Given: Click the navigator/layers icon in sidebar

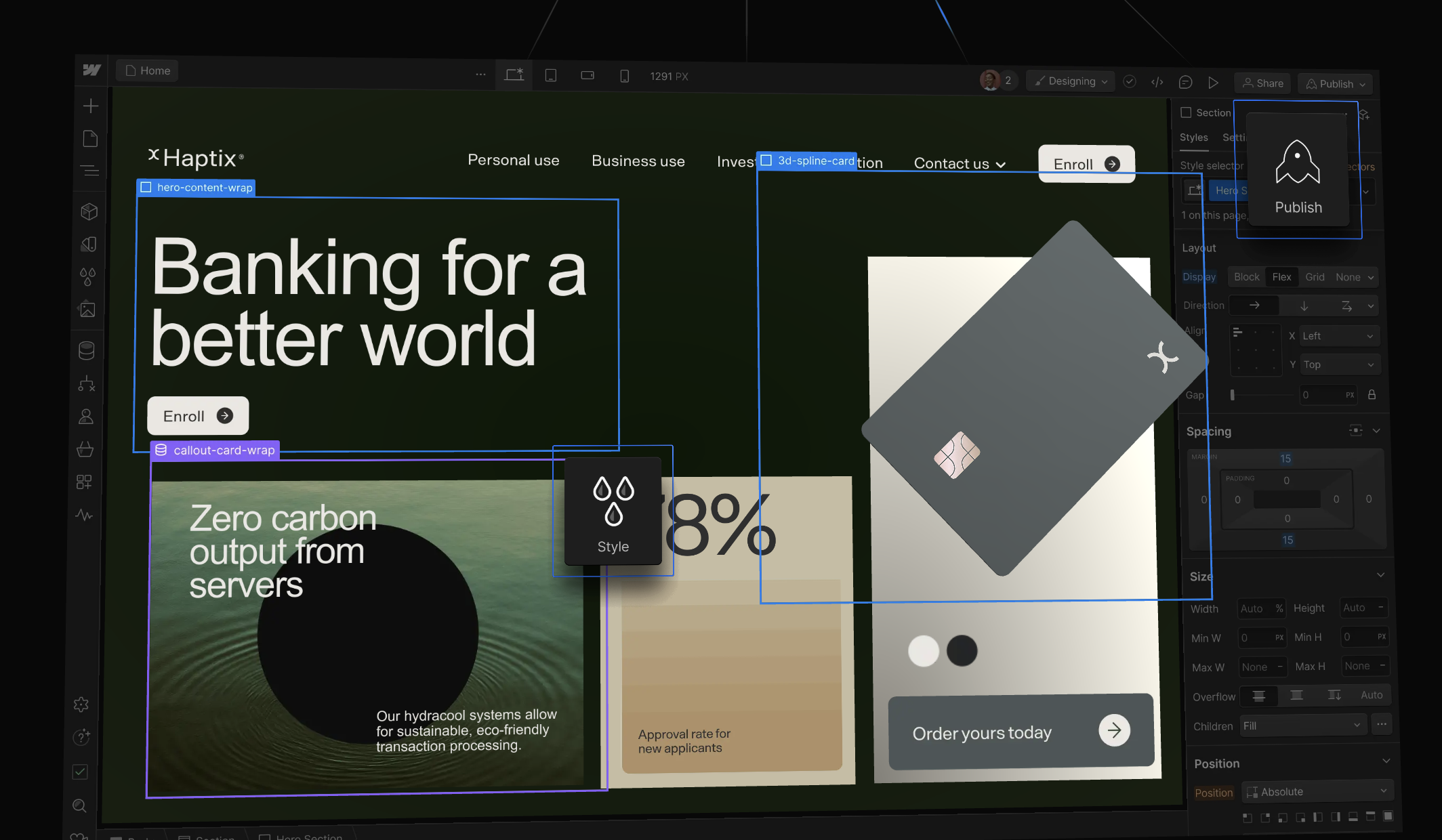Looking at the screenshot, I should click(x=89, y=171).
